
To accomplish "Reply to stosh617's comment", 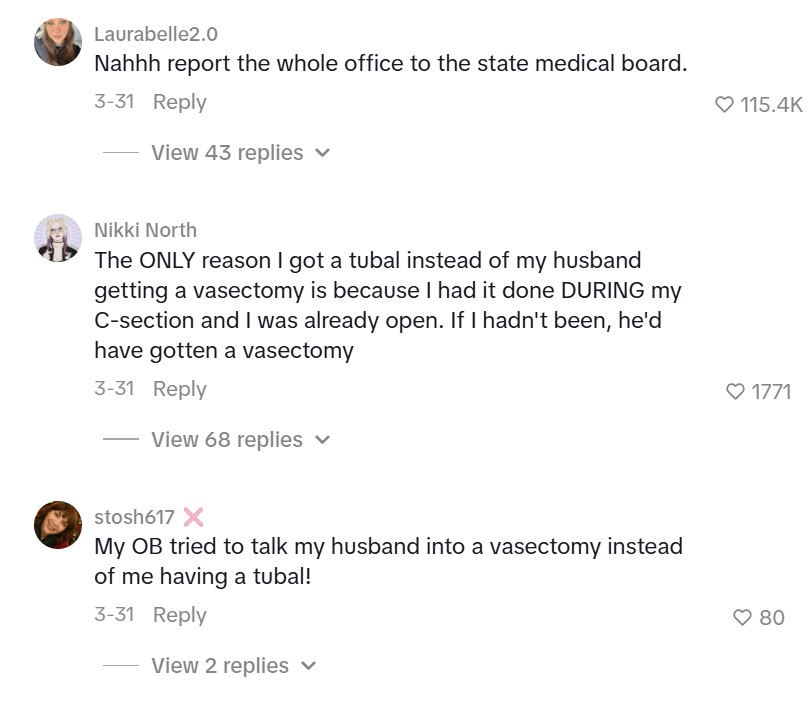I will [180, 615].
